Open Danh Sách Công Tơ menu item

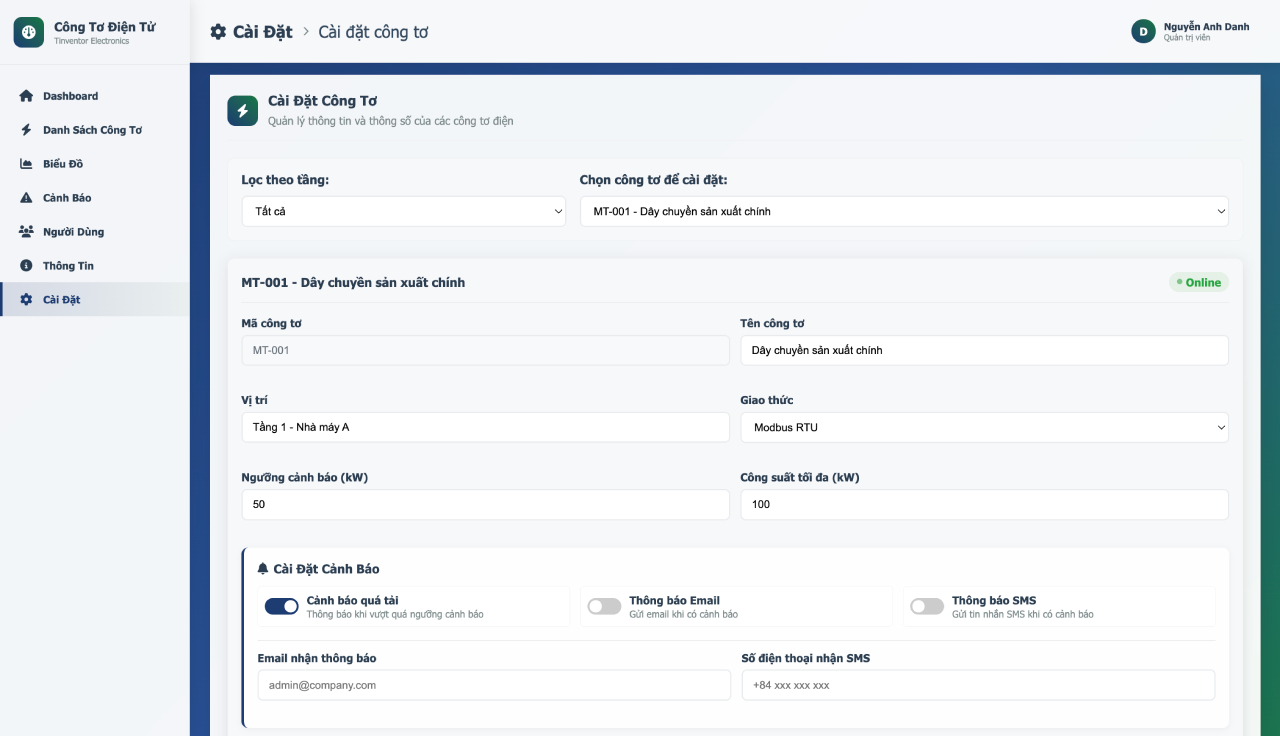[92, 130]
